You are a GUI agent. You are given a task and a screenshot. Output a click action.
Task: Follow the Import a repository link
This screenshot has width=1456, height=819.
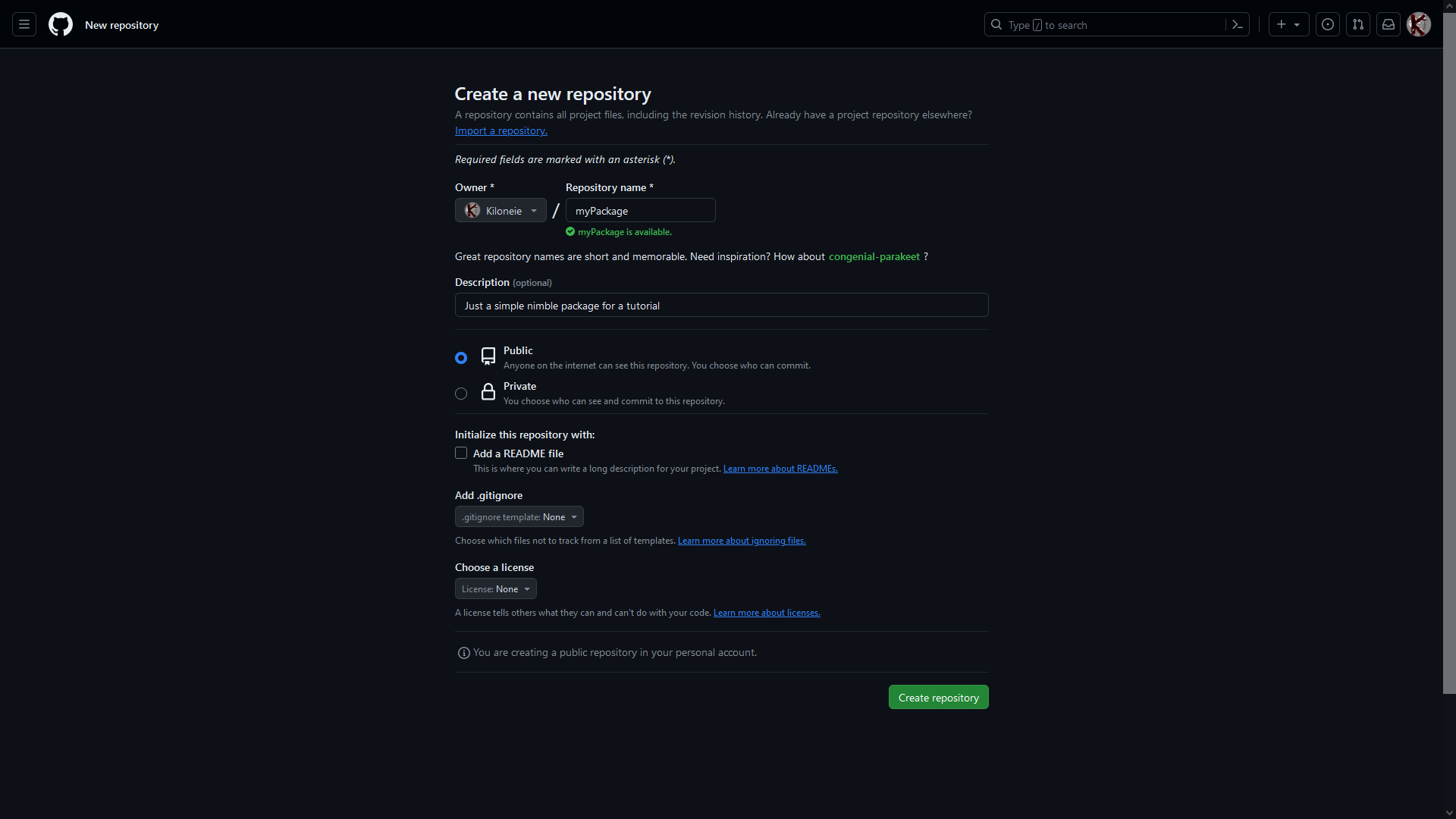pos(501,130)
